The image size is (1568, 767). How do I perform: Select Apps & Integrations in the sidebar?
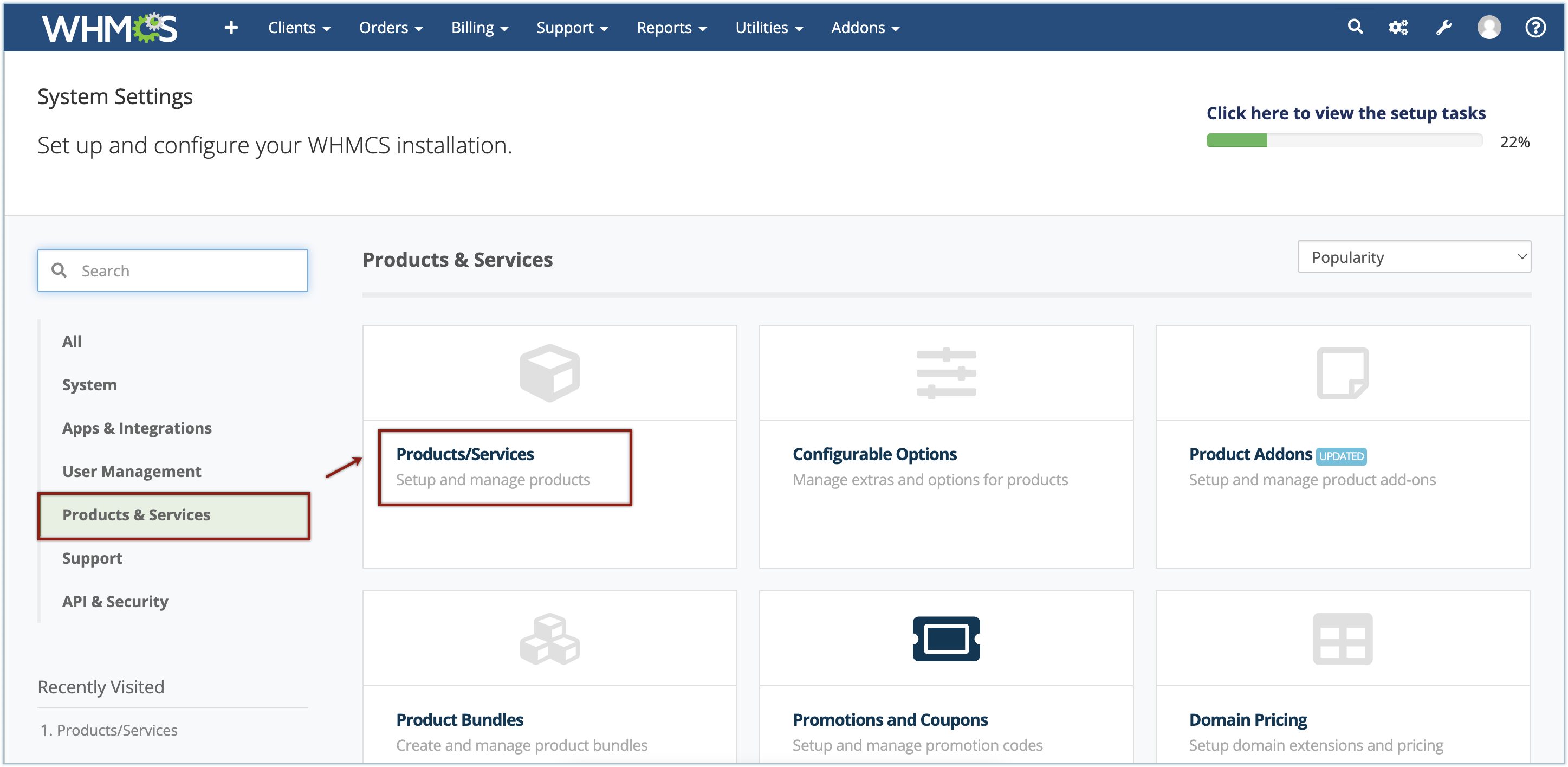pos(137,428)
